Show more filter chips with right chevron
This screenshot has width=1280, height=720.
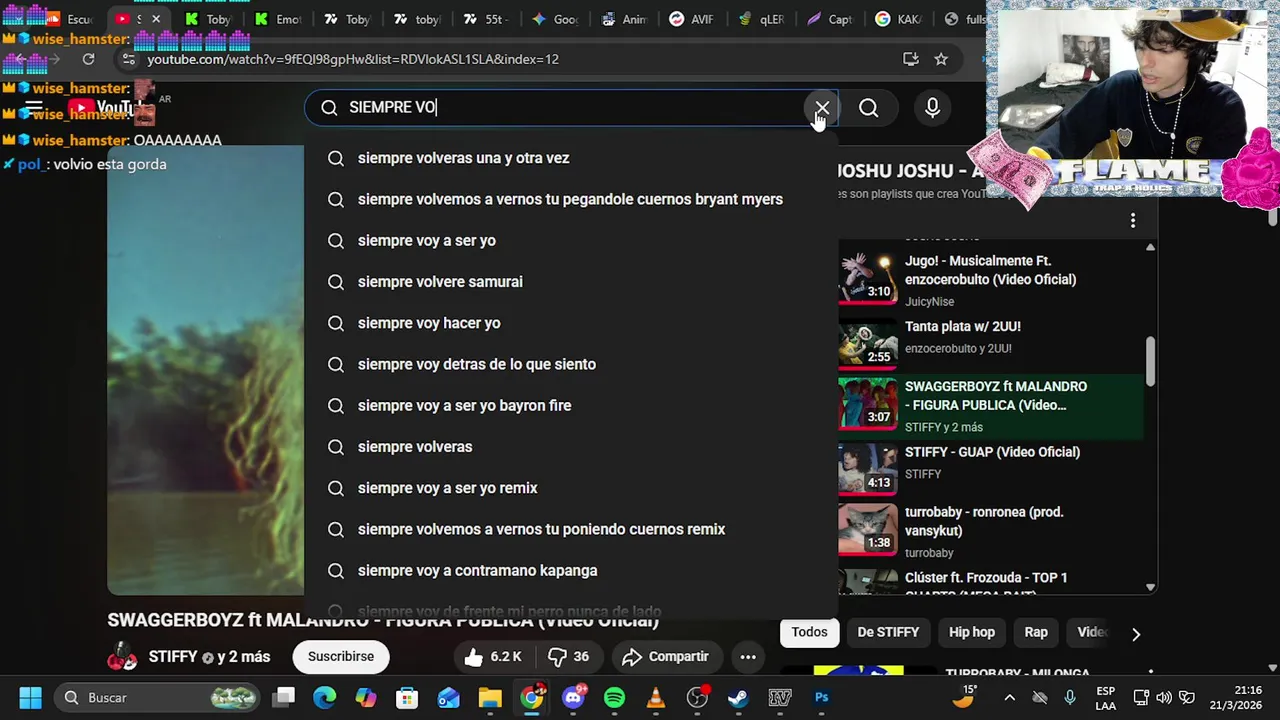click(1135, 633)
